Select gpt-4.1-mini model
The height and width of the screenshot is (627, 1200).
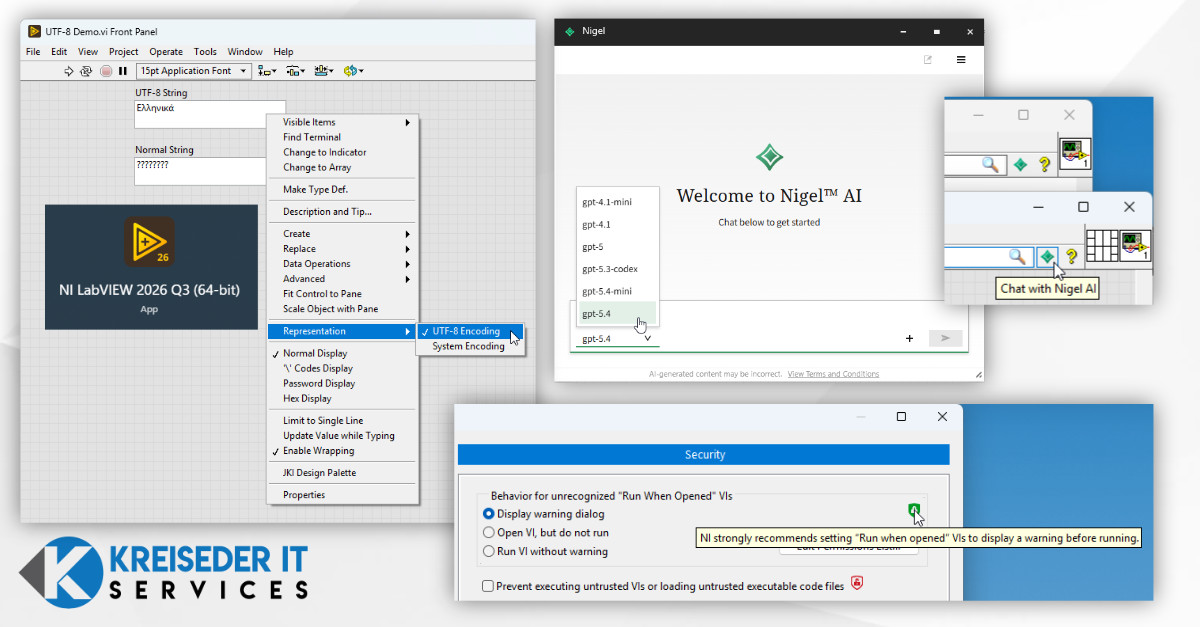tap(618, 202)
